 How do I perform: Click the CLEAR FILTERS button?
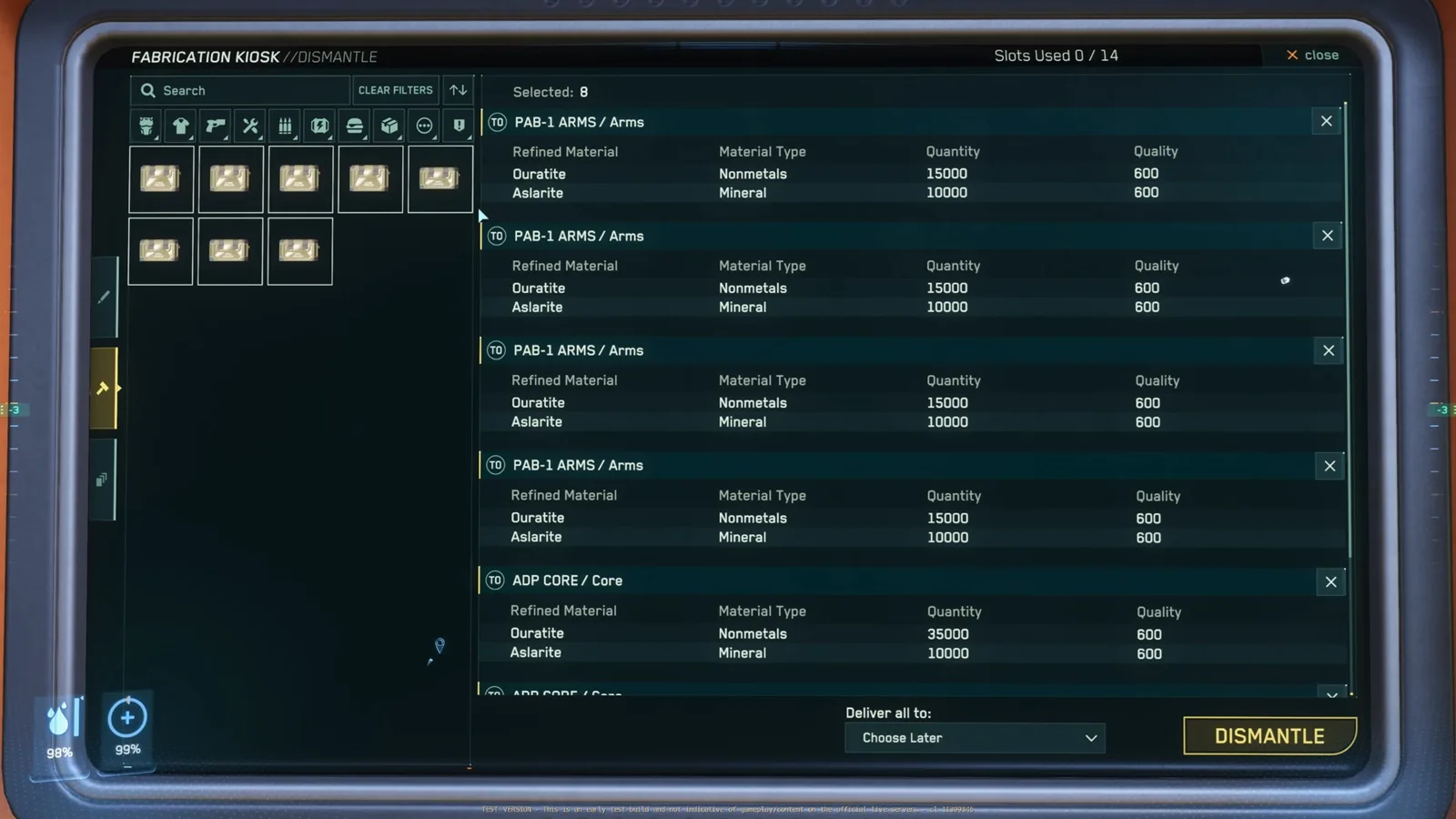(395, 90)
